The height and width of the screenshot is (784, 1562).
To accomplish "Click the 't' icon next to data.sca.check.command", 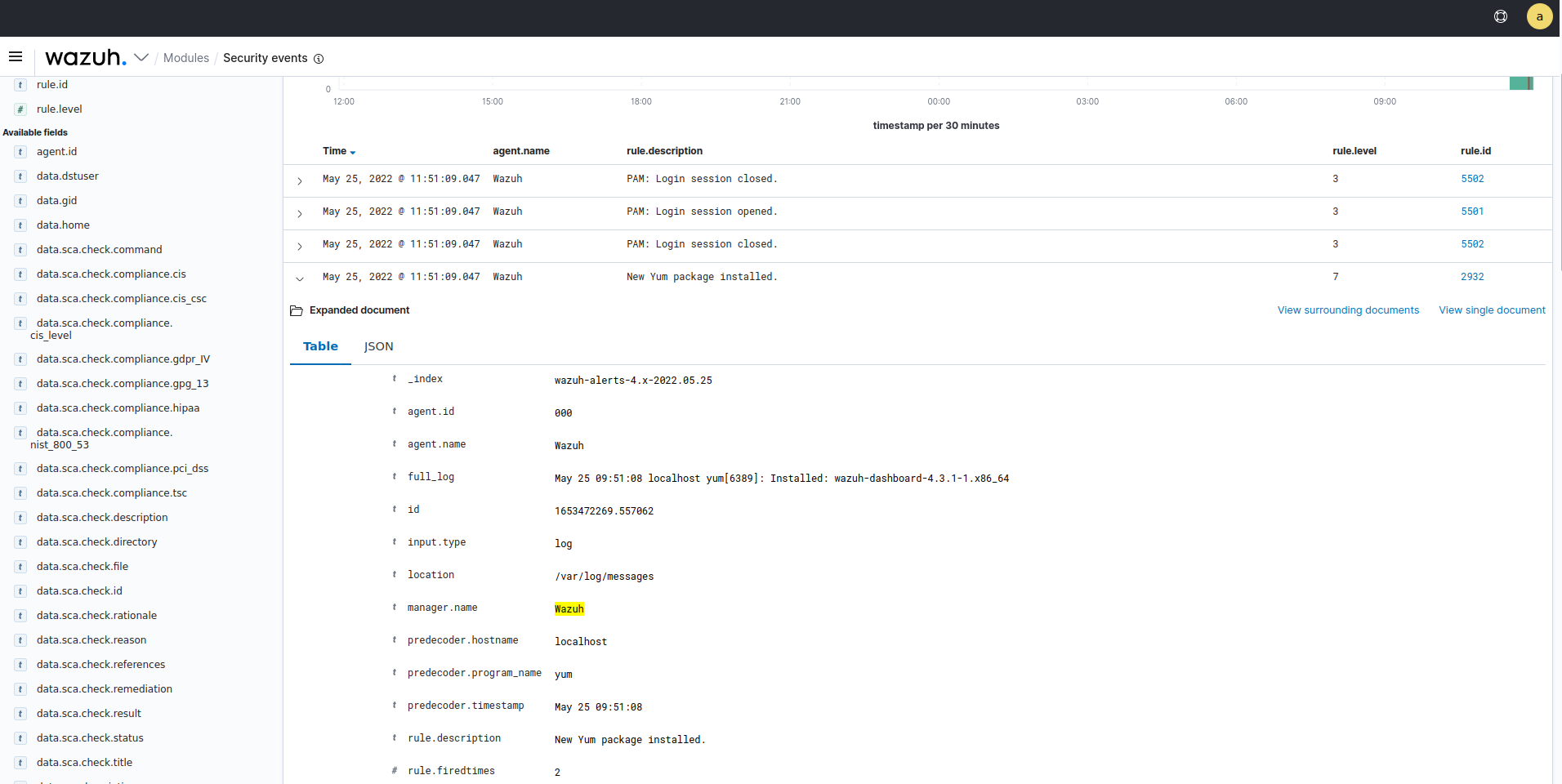I will 19,249.
